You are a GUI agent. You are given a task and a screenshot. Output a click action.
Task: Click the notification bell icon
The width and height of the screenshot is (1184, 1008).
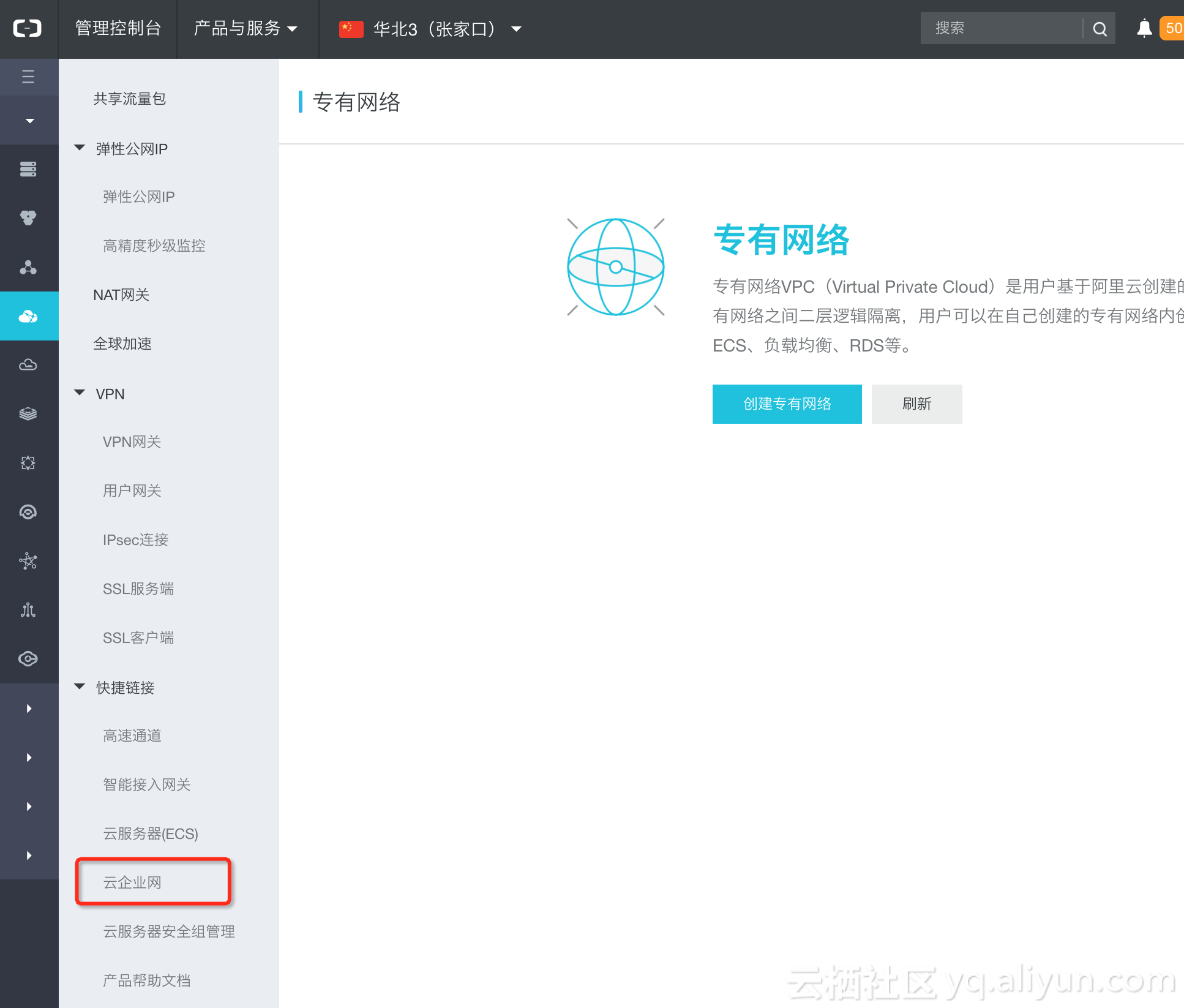1144,28
